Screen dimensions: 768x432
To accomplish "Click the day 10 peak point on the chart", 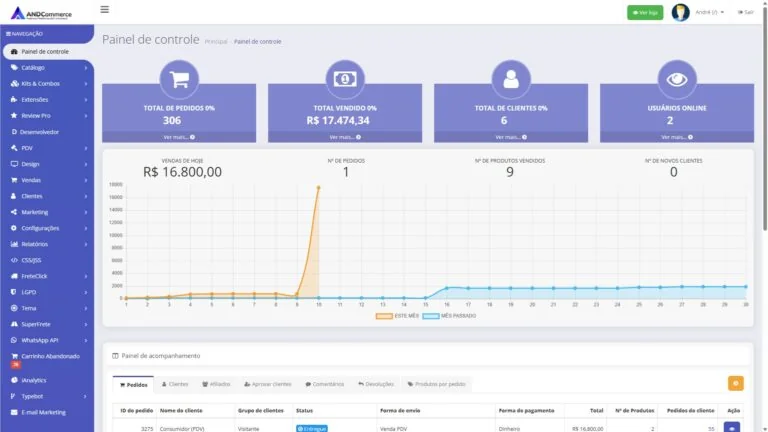I will click(x=318, y=188).
